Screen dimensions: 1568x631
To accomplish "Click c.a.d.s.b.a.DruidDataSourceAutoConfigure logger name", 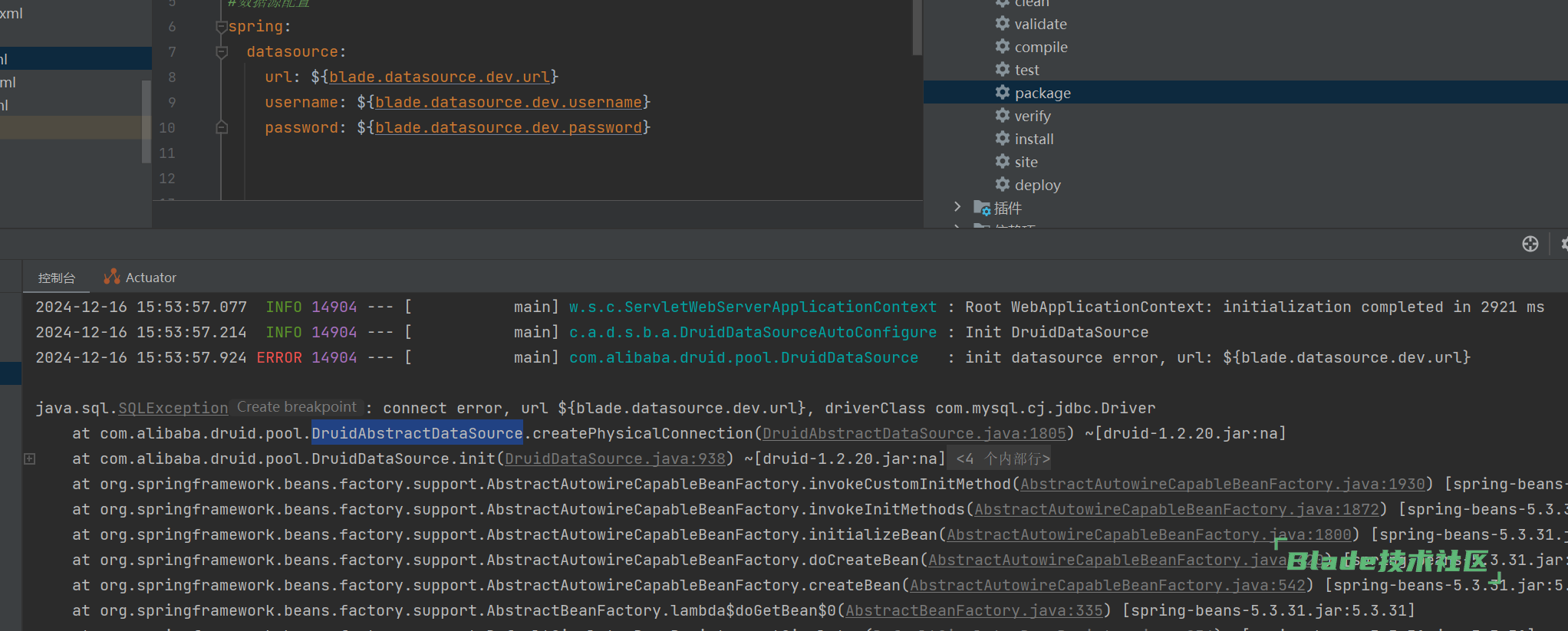I will pyautogui.click(x=753, y=332).
